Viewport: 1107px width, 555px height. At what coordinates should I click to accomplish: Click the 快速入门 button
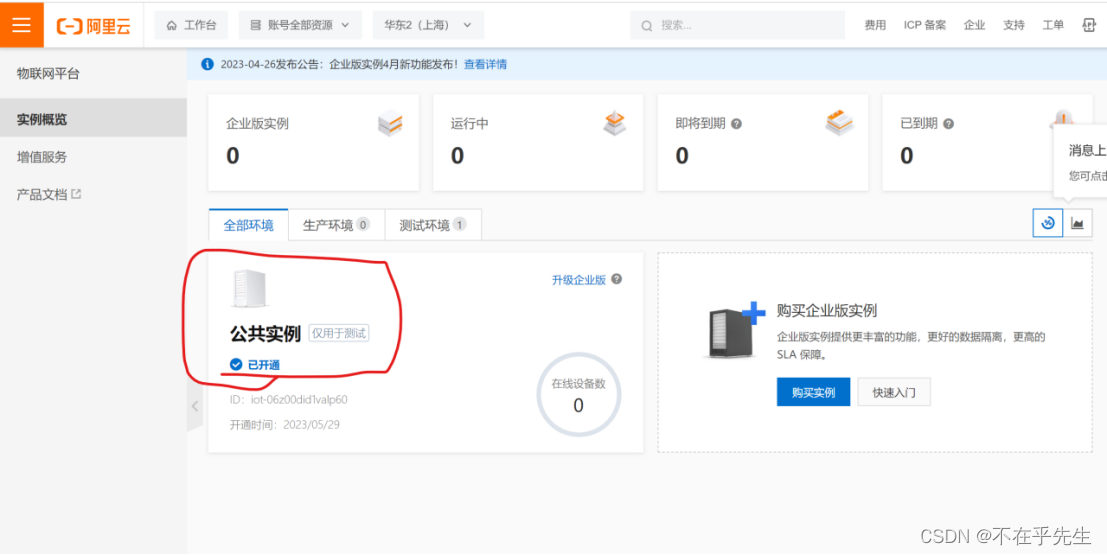point(894,392)
